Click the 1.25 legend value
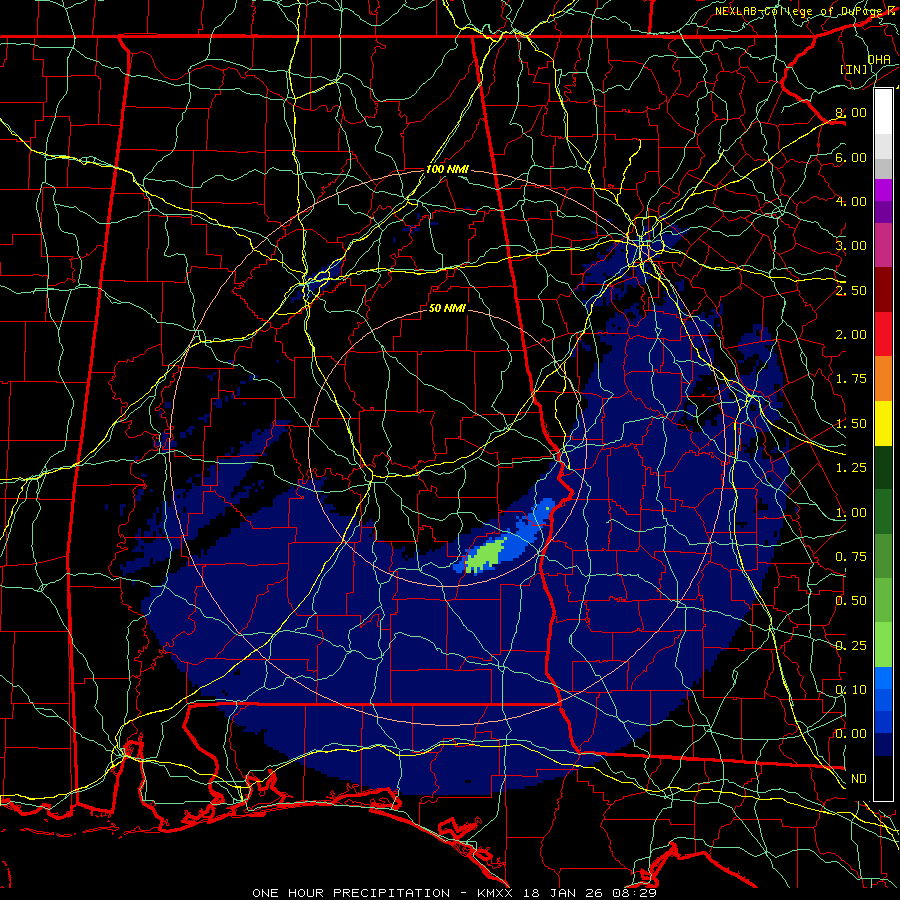Screen dimensions: 900x900 click(x=851, y=468)
